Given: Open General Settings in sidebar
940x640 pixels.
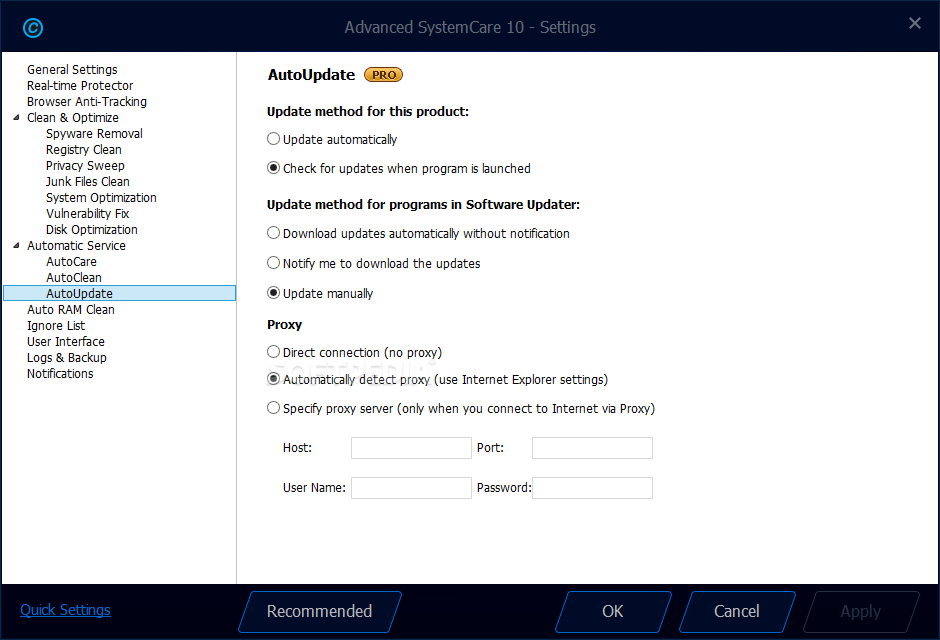Looking at the screenshot, I should point(72,70).
